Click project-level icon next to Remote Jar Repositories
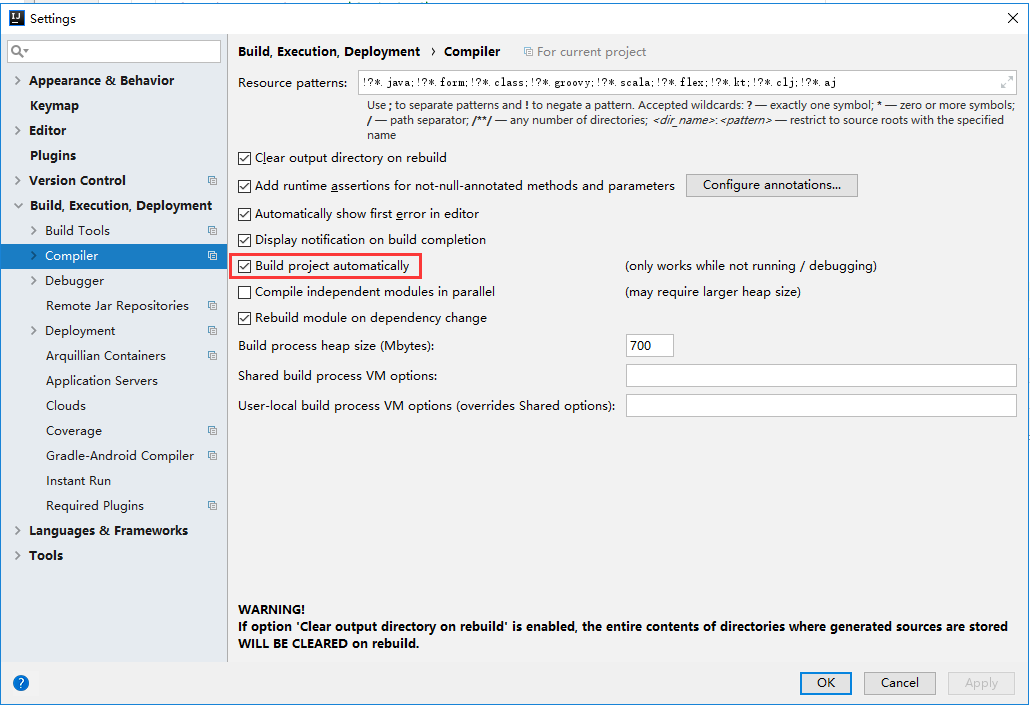This screenshot has height=706, width=1030. tap(212, 305)
